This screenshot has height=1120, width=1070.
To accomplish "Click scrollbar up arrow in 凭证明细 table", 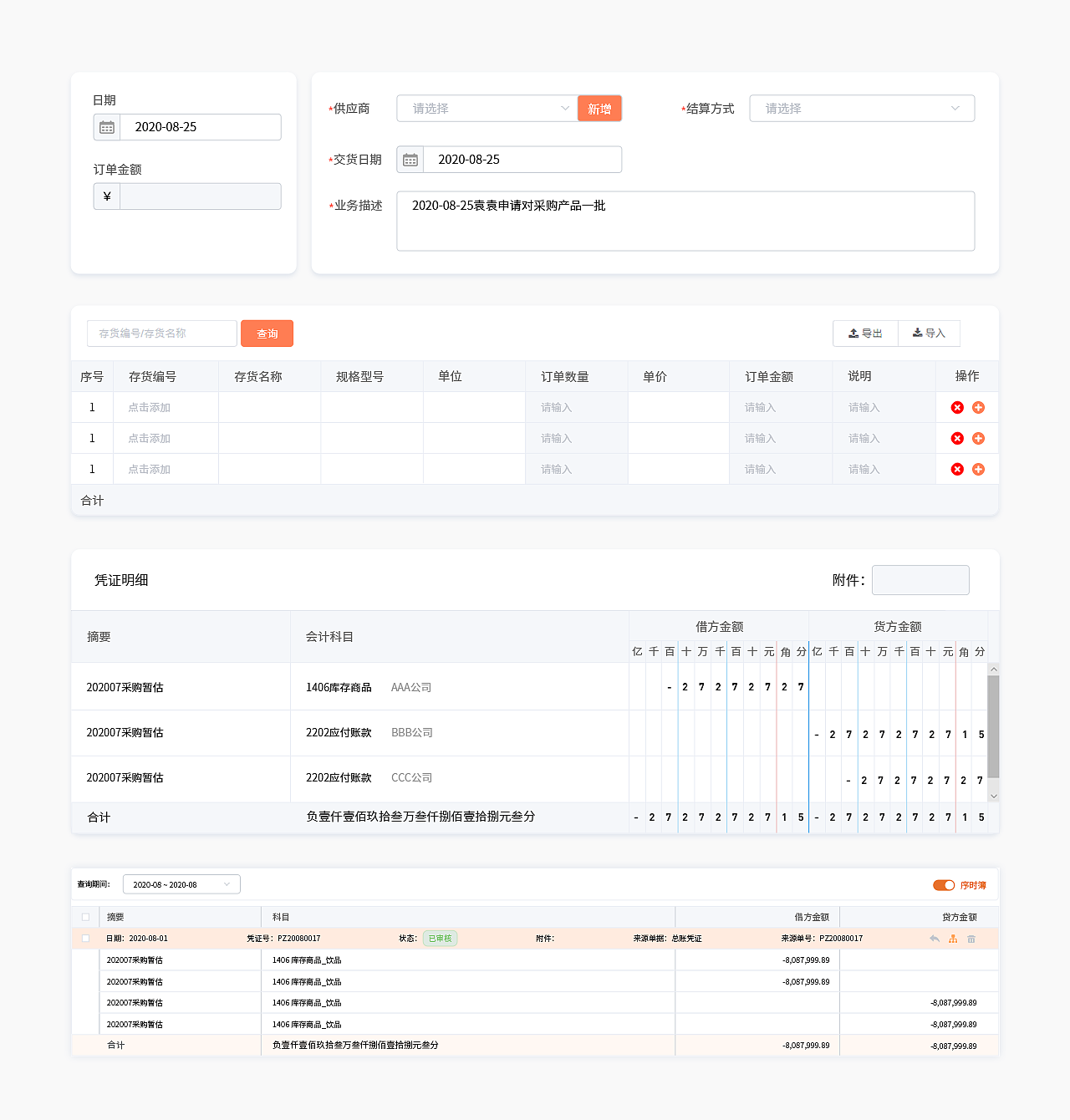I will pyautogui.click(x=993, y=669).
